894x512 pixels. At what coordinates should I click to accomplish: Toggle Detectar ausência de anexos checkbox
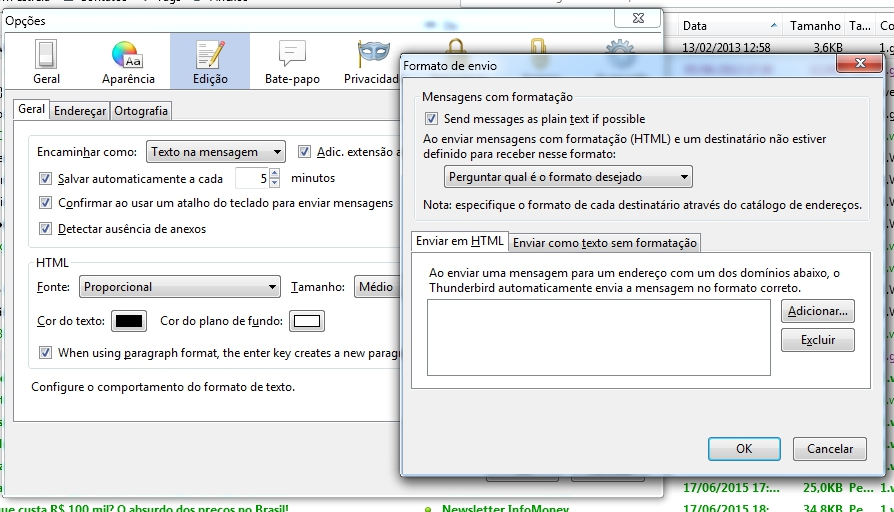46,229
